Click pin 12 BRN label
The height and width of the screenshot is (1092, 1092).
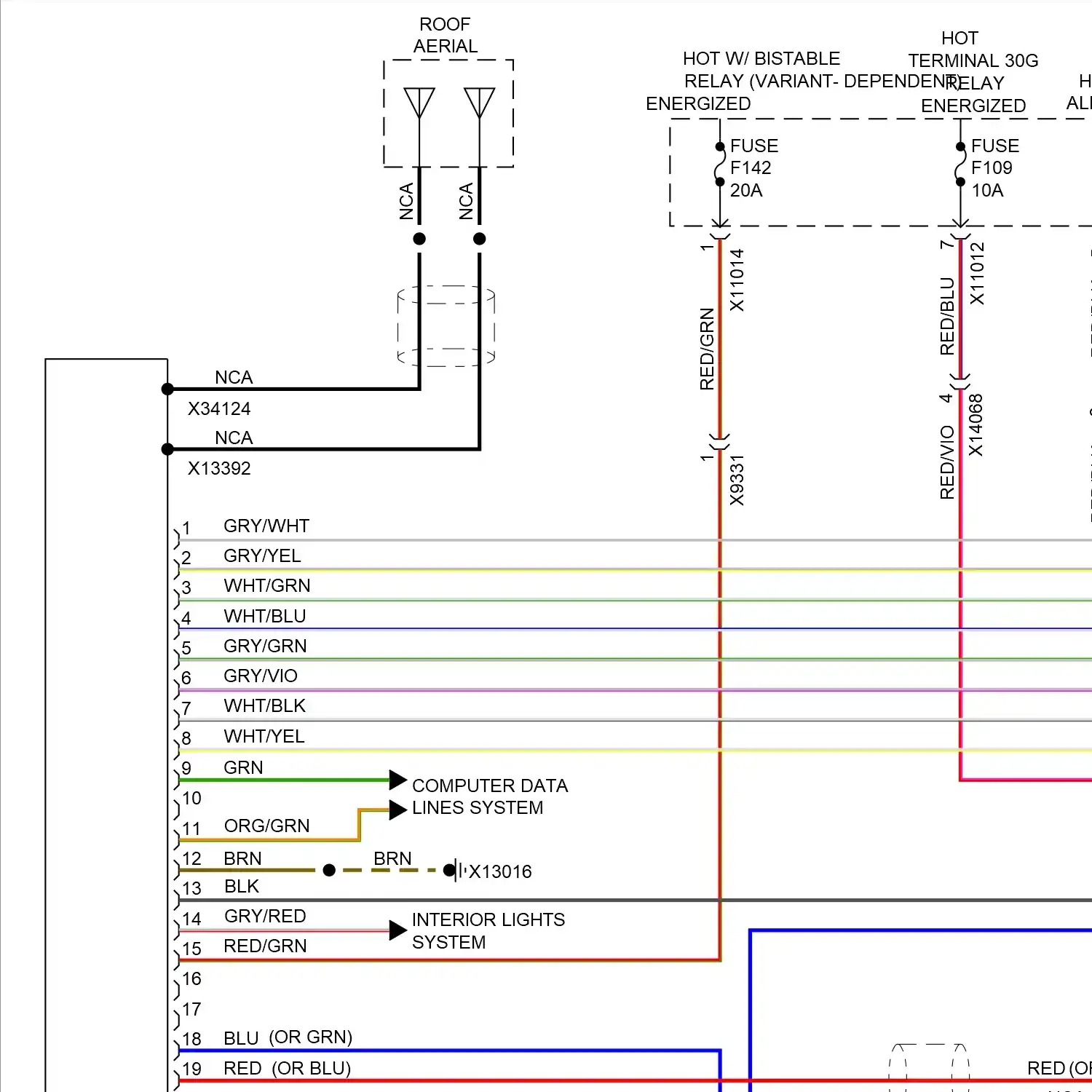[242, 858]
